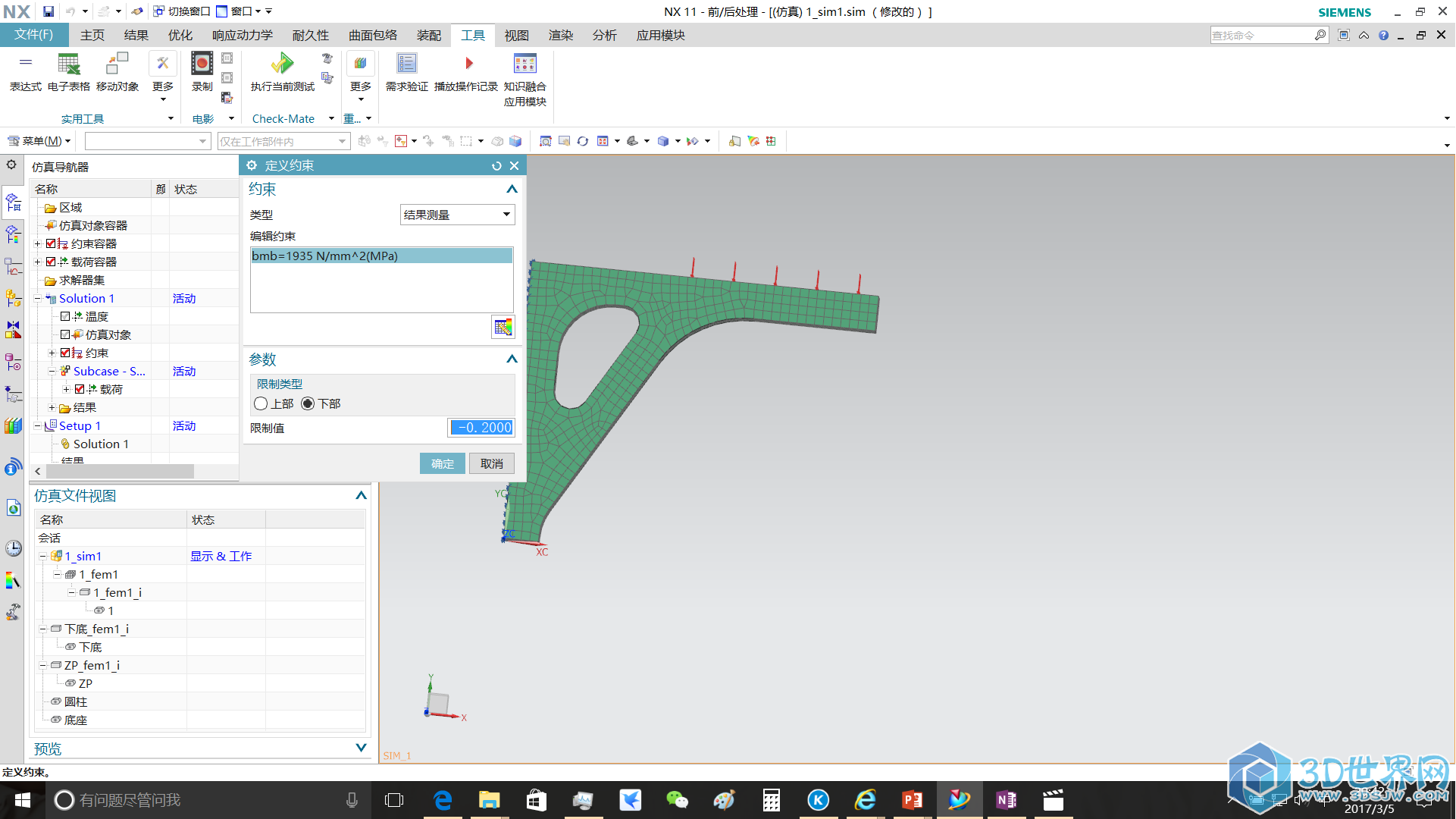Collapse the Solution 1 tree node

[38, 299]
